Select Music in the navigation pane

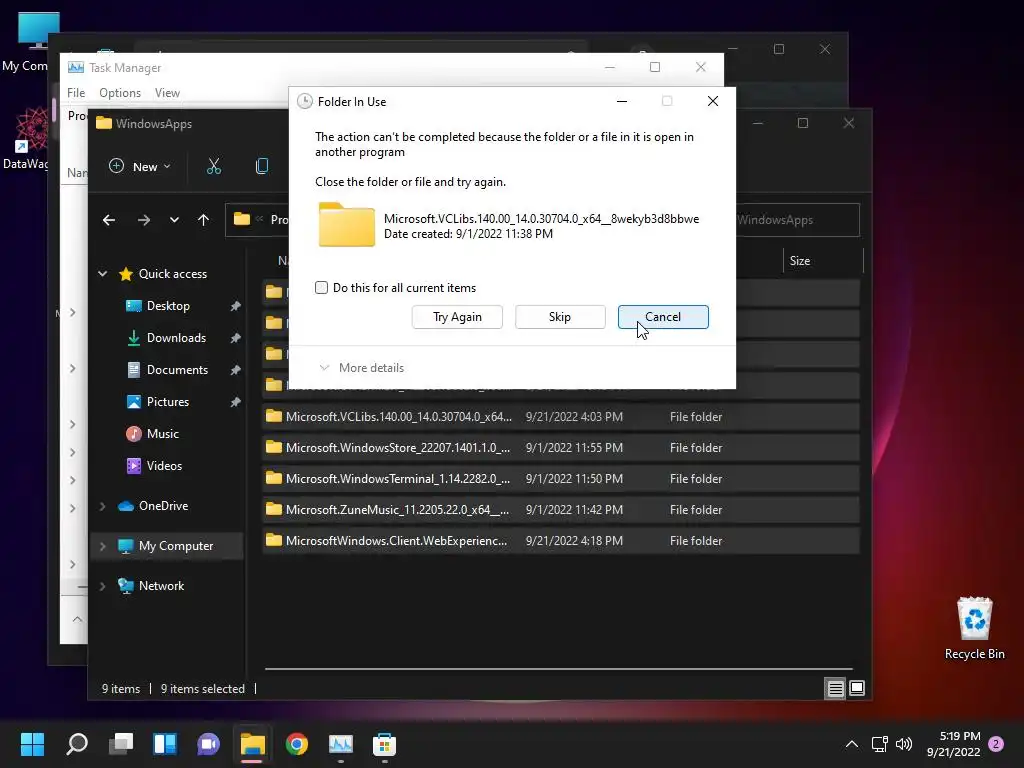[163, 434]
